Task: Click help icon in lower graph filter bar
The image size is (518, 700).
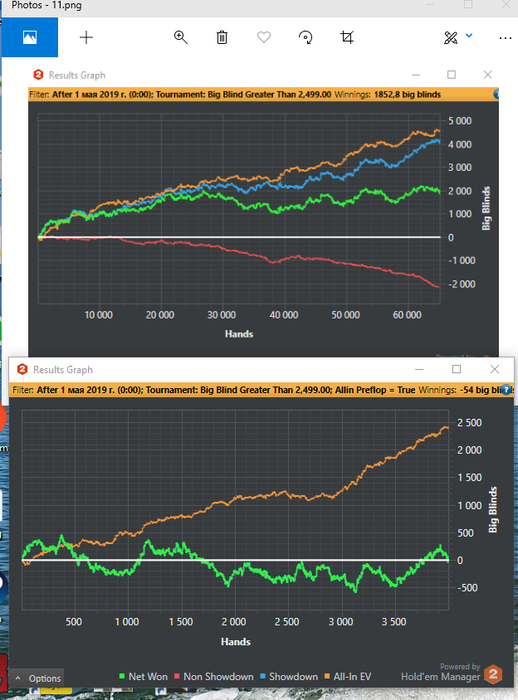Action: tap(506, 390)
